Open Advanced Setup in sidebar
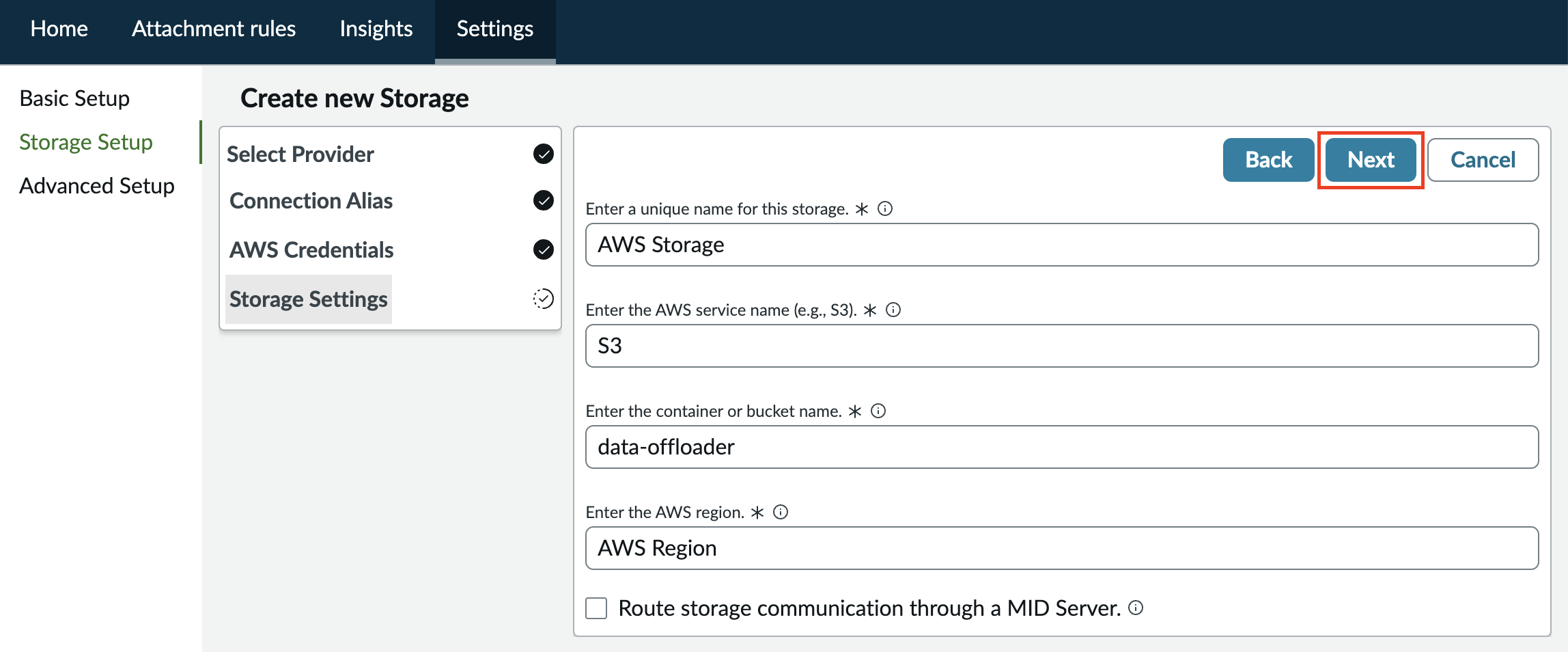This screenshot has height=652, width=1568. tap(97, 186)
